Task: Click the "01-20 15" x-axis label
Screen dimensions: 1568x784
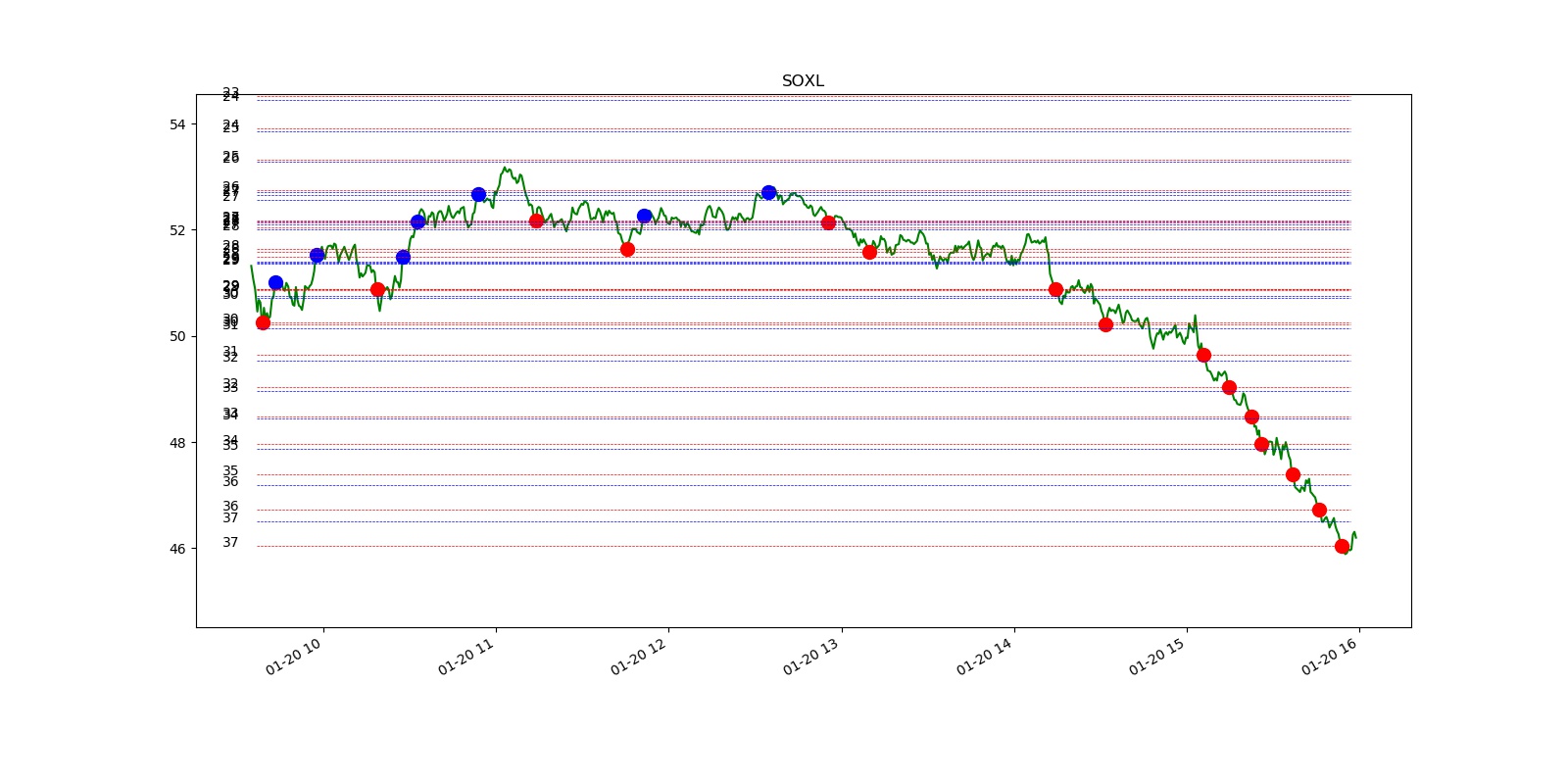Action: pos(1156,657)
